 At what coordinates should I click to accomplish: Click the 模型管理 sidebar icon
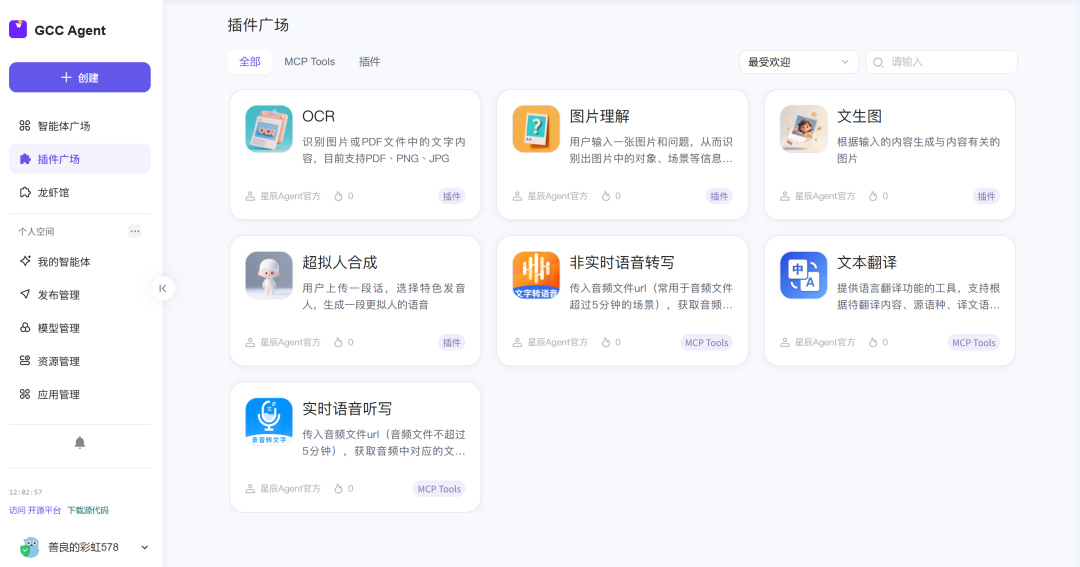coord(25,327)
